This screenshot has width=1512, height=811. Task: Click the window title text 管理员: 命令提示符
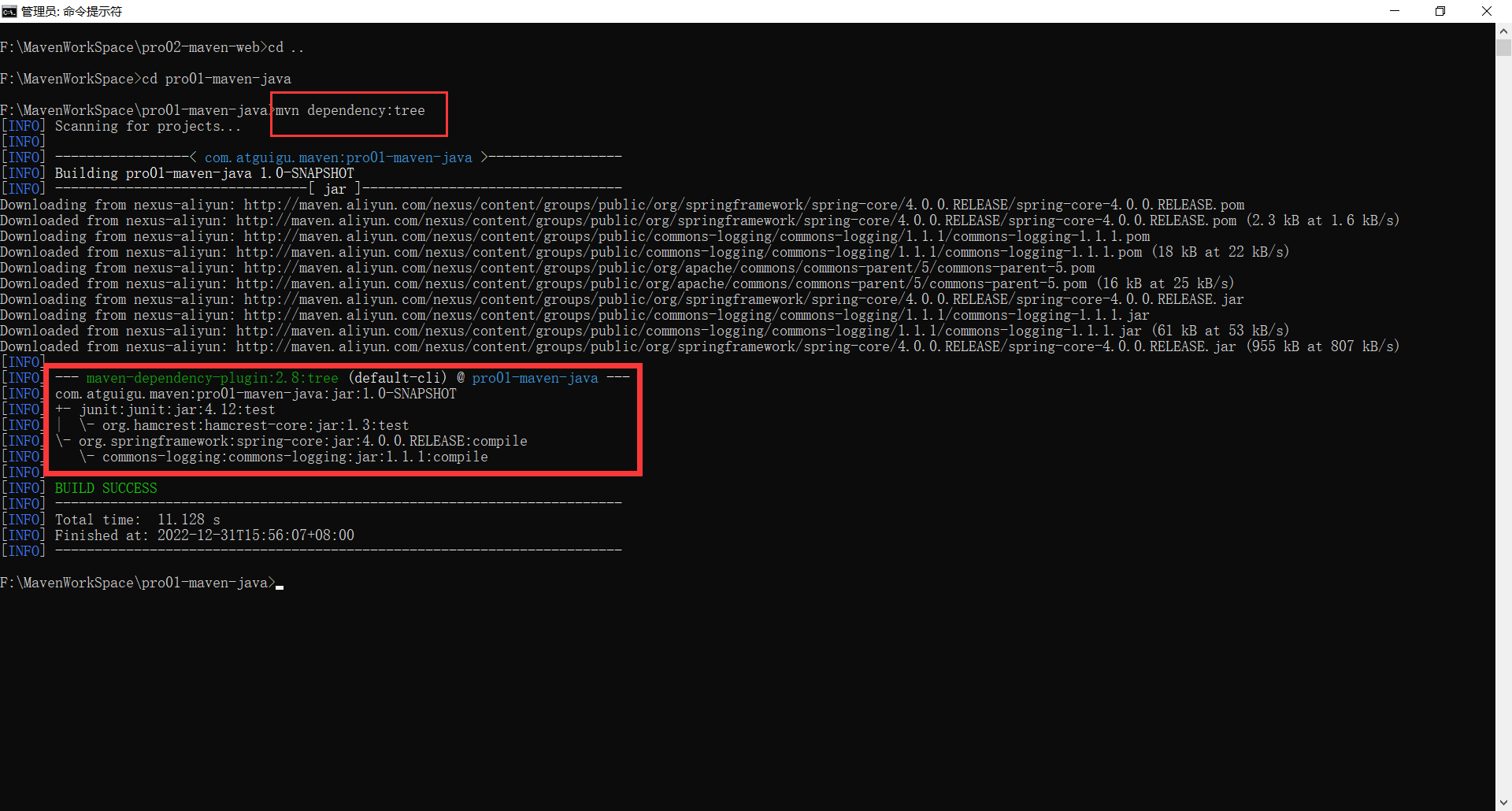tap(72, 11)
